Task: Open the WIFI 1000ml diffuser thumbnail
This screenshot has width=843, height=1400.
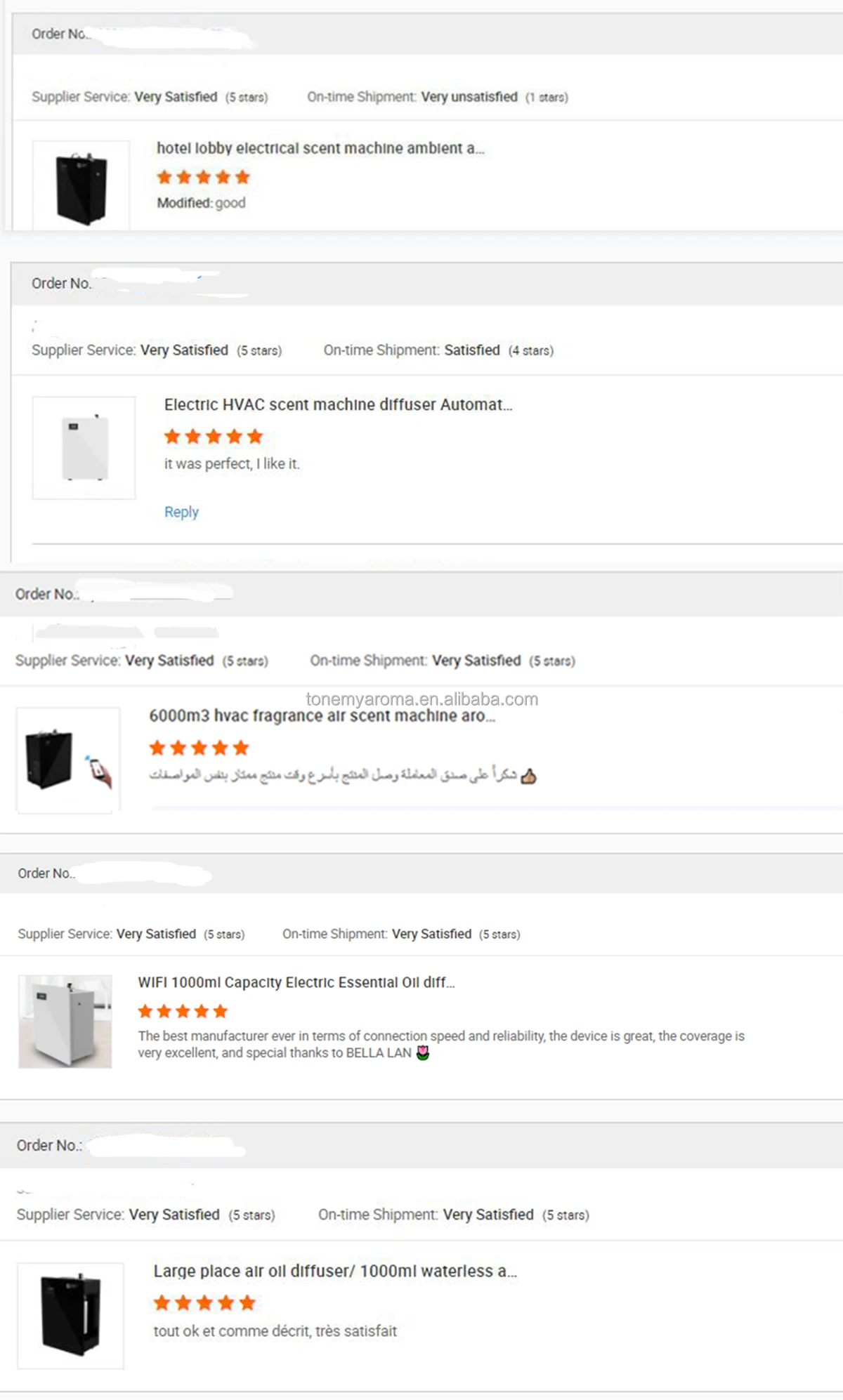Action: point(65,1022)
